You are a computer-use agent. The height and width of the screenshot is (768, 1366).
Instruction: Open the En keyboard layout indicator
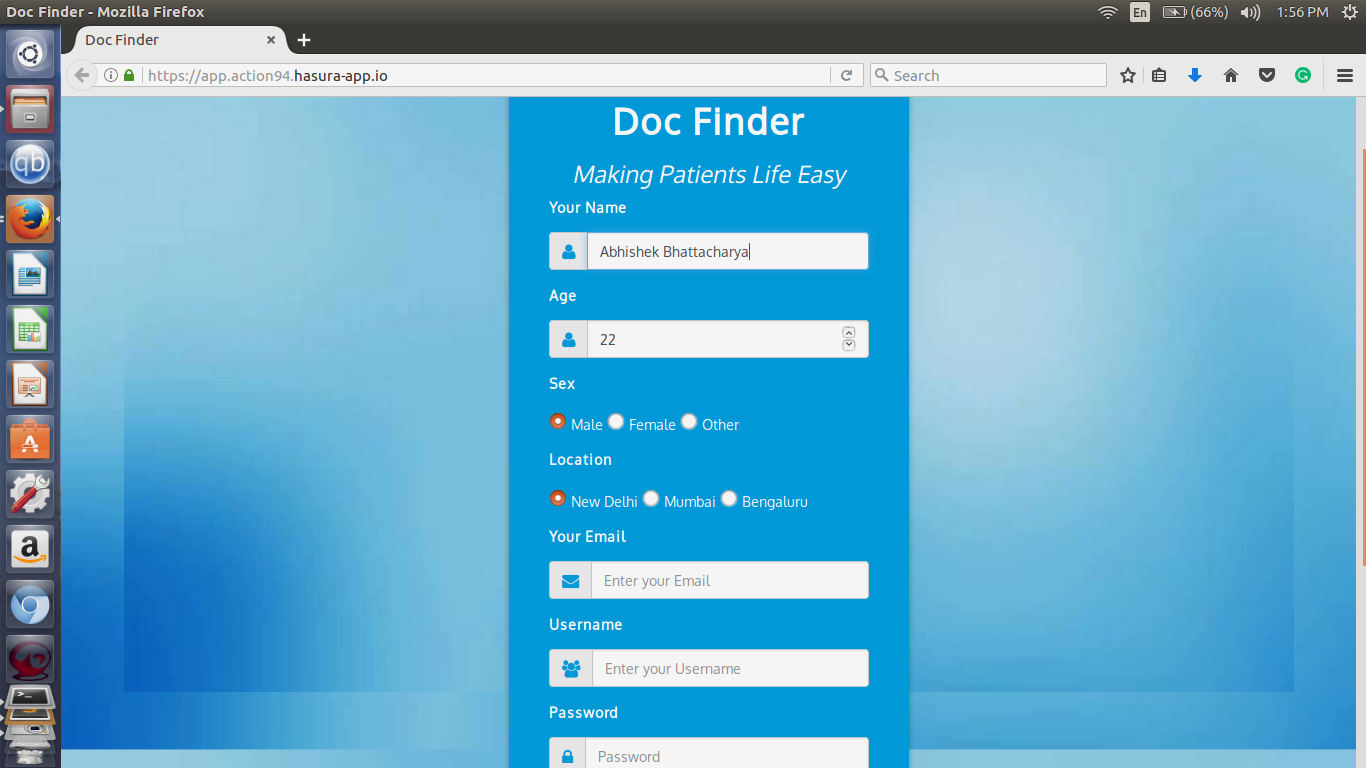(1140, 12)
